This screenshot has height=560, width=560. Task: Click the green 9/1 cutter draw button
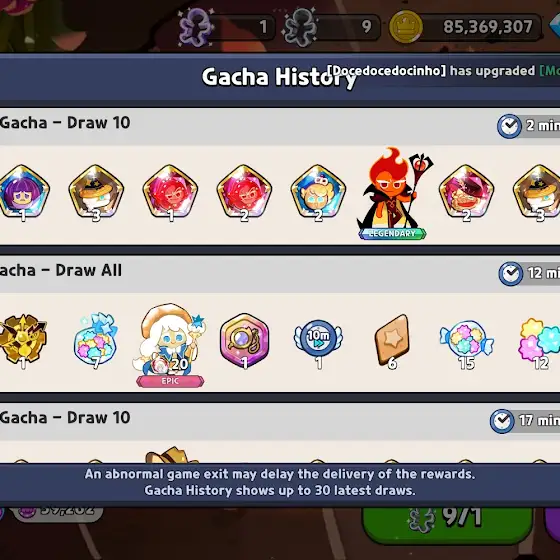click(x=448, y=521)
